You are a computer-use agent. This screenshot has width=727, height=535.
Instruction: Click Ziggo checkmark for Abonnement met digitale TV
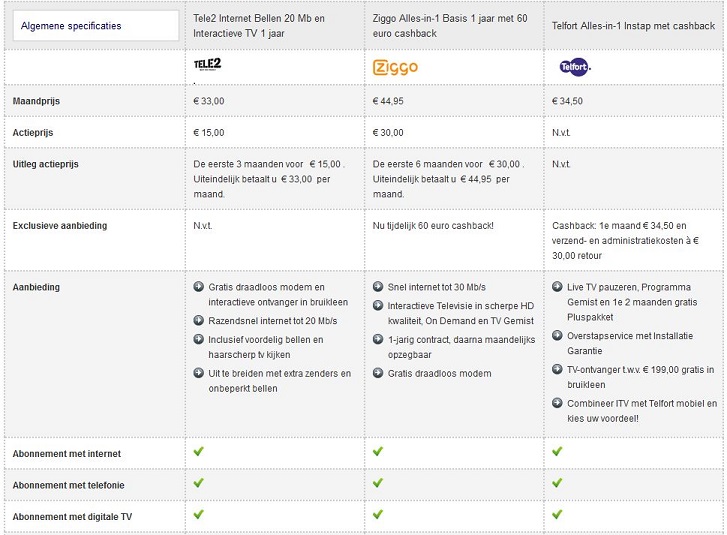tap(378, 514)
